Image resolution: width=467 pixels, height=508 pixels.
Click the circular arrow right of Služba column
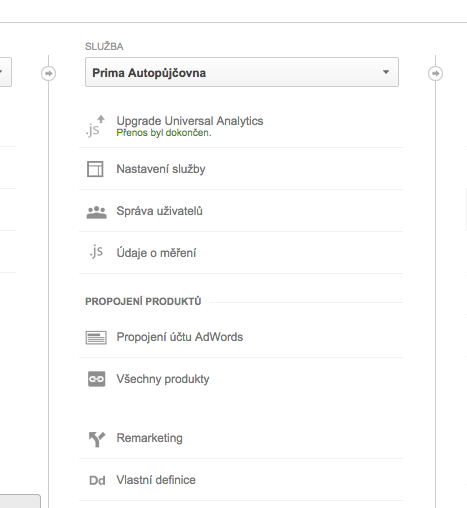(435, 73)
